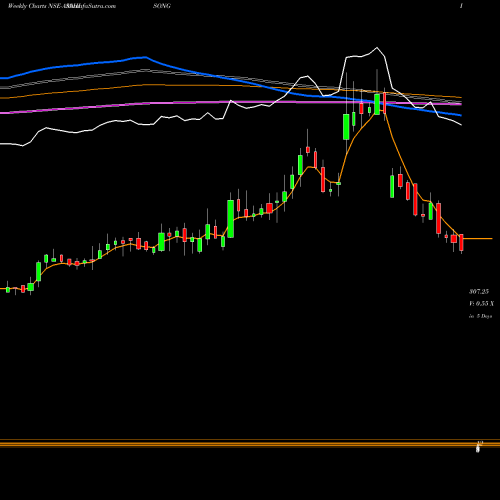
Task: Click the tallest green candlestick near the peak
Action: tap(346, 127)
